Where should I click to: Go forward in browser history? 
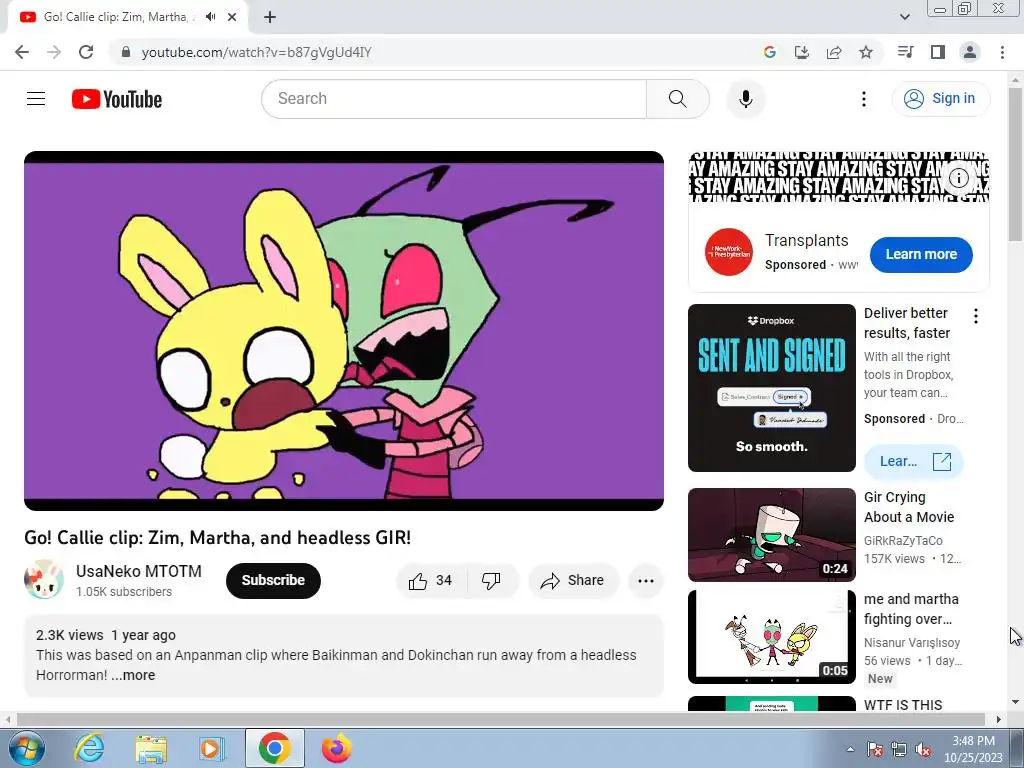click(54, 52)
